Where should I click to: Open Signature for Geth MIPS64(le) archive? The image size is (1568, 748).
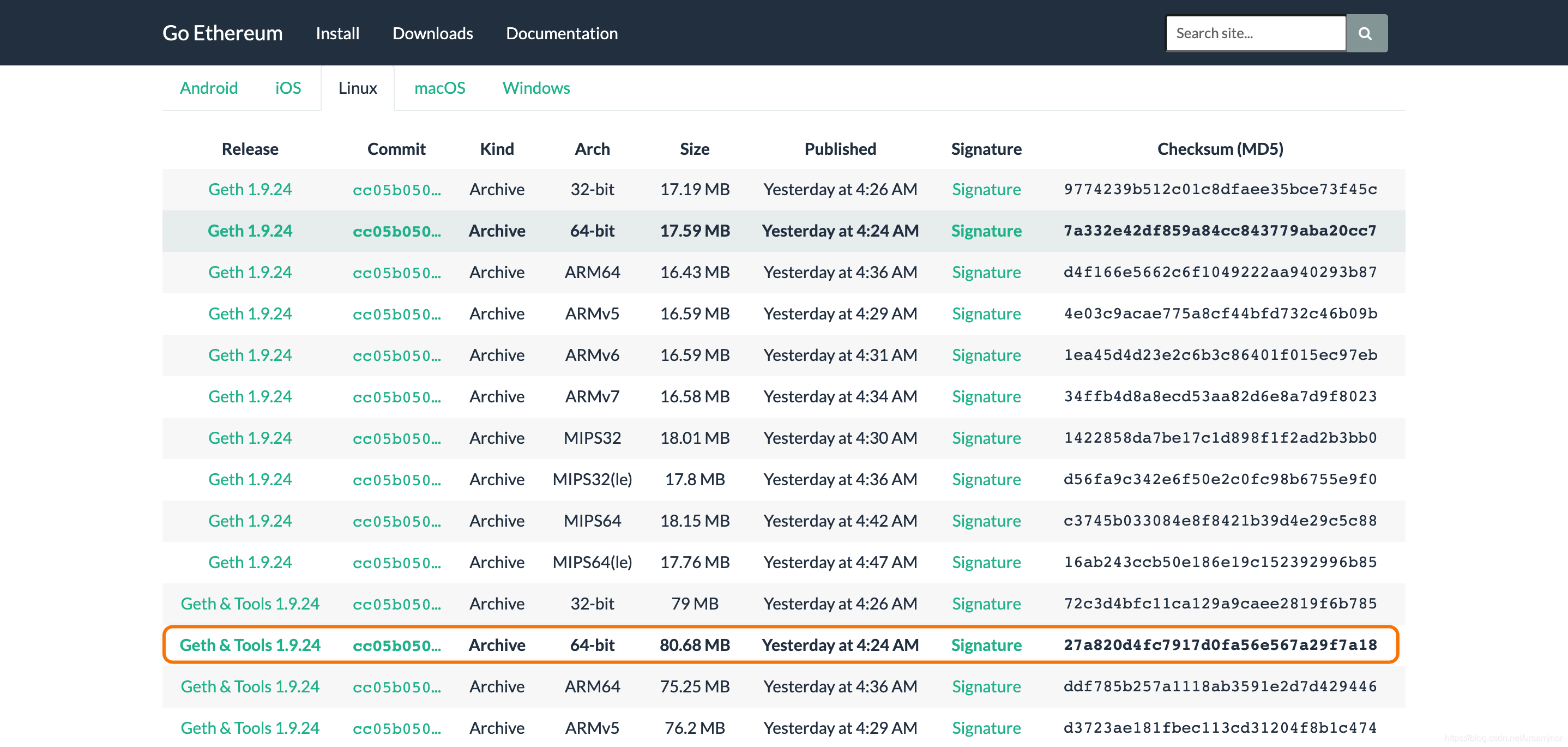pyautogui.click(x=986, y=562)
